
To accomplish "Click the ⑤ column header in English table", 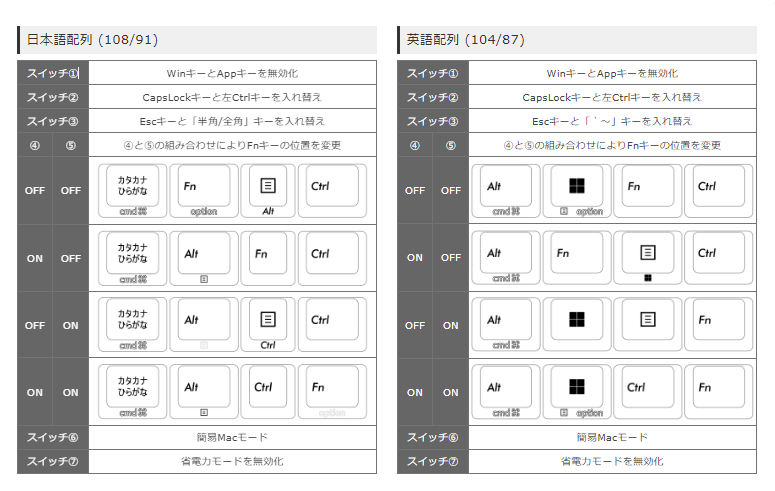I will click(450, 145).
